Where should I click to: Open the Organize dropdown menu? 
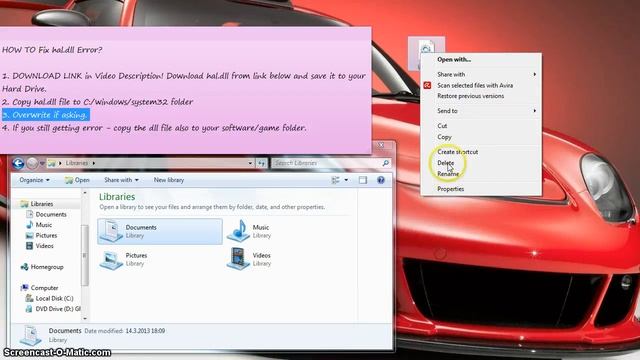pyautogui.click(x=34, y=180)
